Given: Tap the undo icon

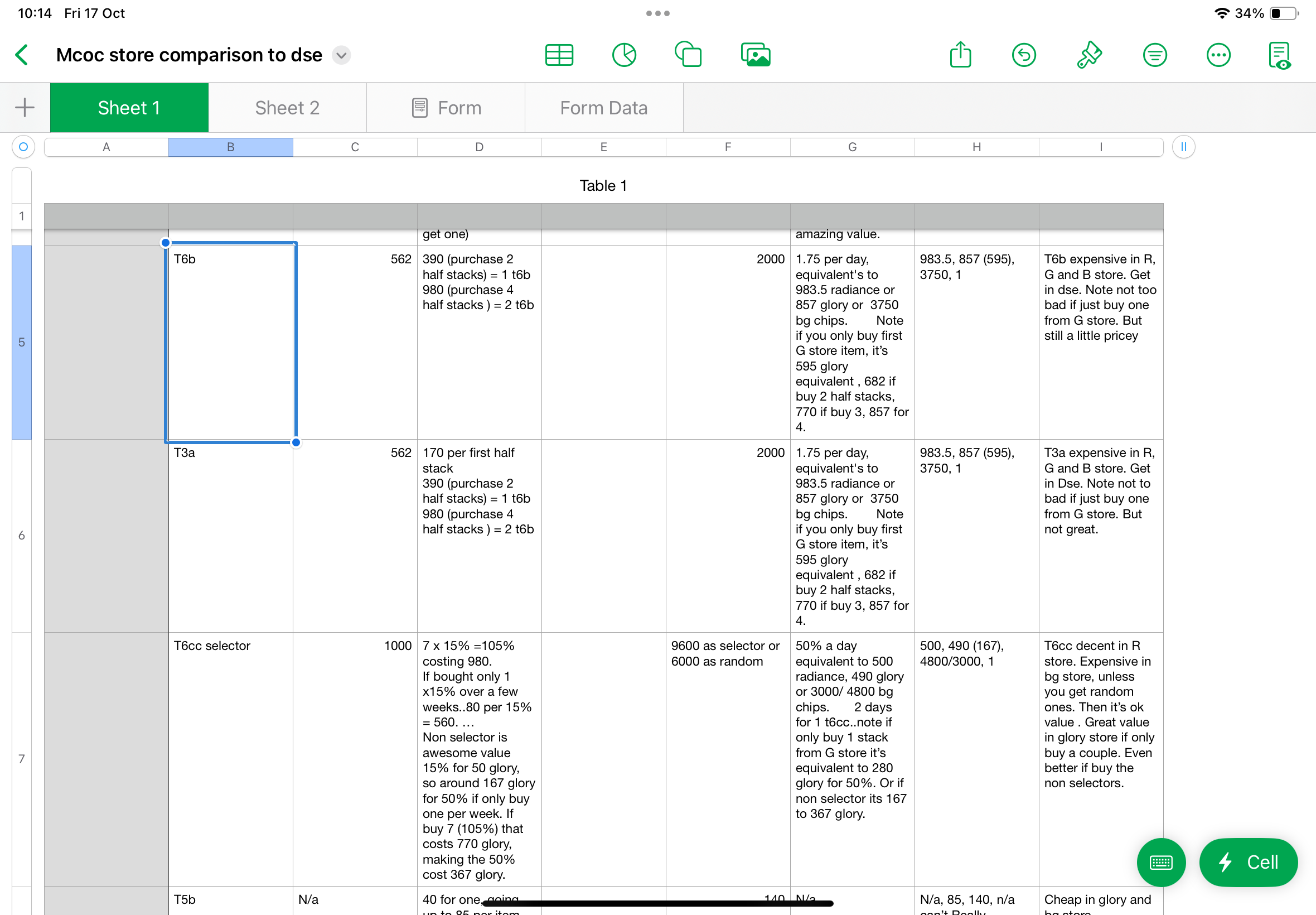Looking at the screenshot, I should [1024, 55].
